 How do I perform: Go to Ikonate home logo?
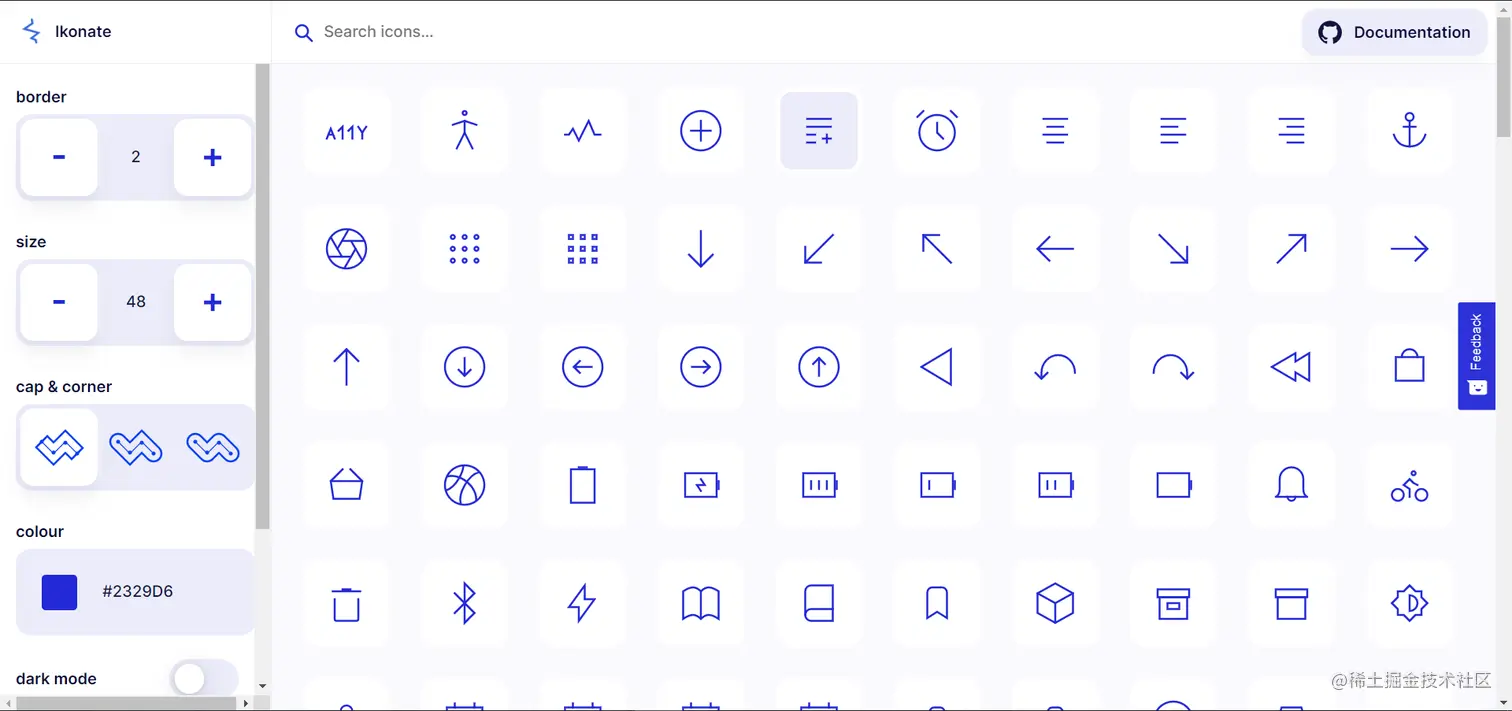[x=66, y=31]
